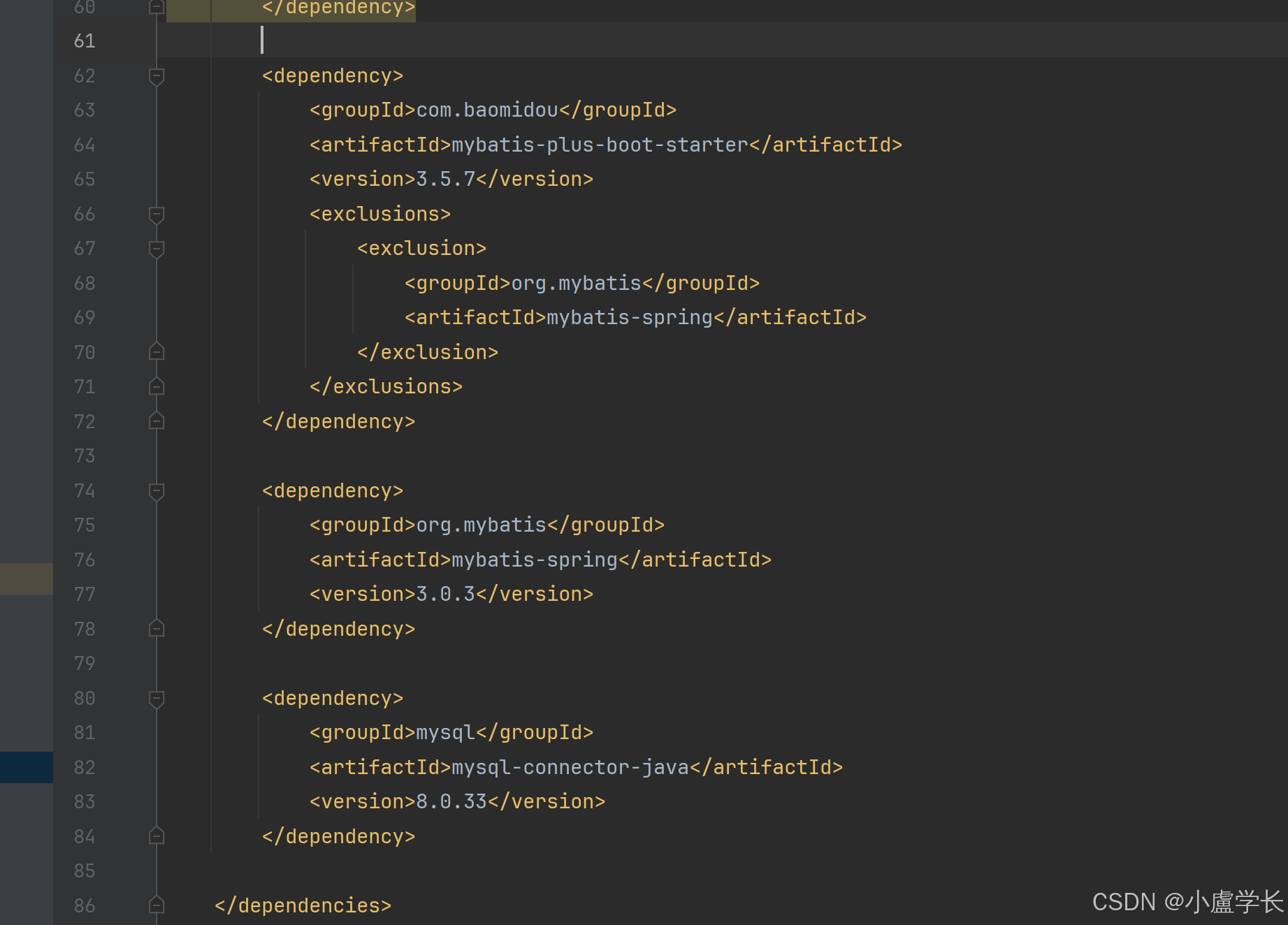Click the closing exclusions tag on line 71
This screenshot has height=925, width=1288.
coord(386,387)
